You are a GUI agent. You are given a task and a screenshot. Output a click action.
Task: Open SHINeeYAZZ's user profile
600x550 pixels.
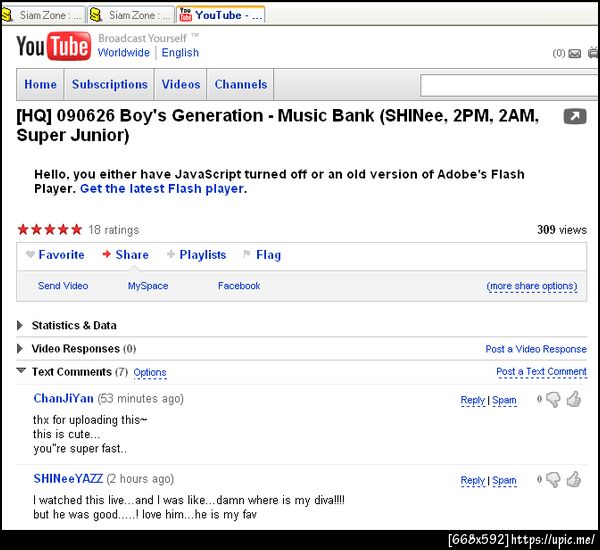[68, 478]
